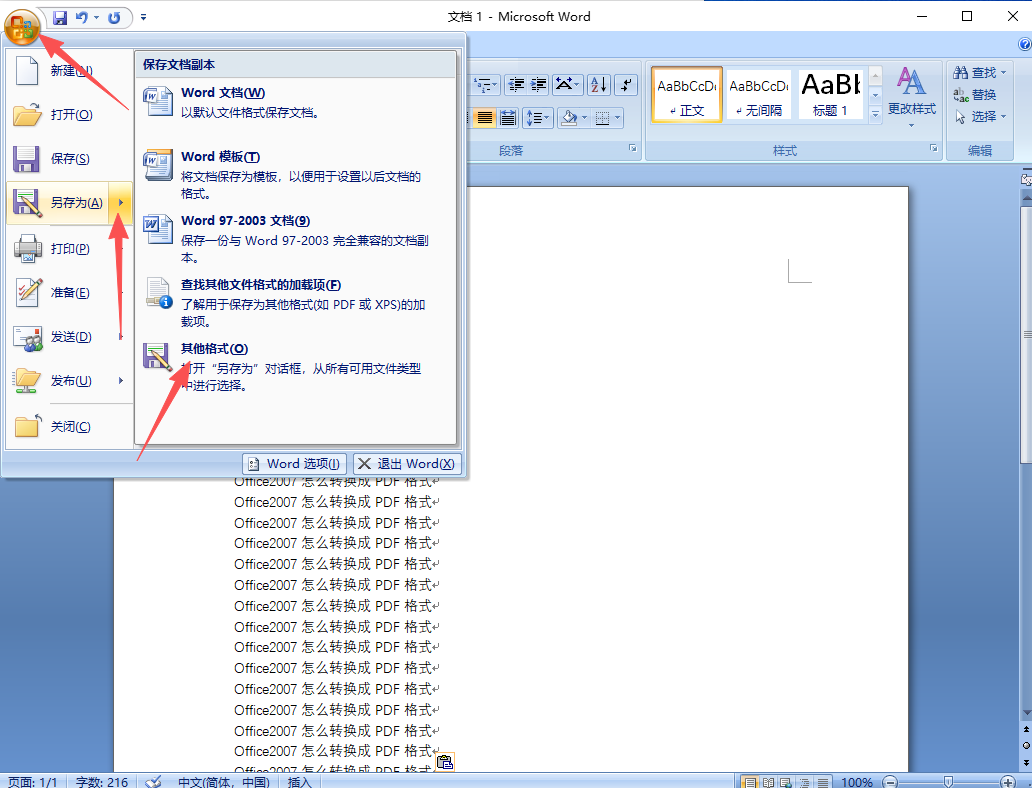Apply the 正文 style thumbnail
This screenshot has height=788, width=1032.
tap(686, 94)
